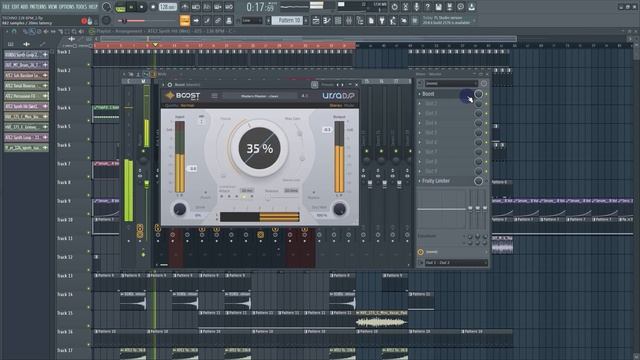640x360 pixels.
Task: Click the plug-shaped plugin picker icon
Action: [x=382, y=20]
